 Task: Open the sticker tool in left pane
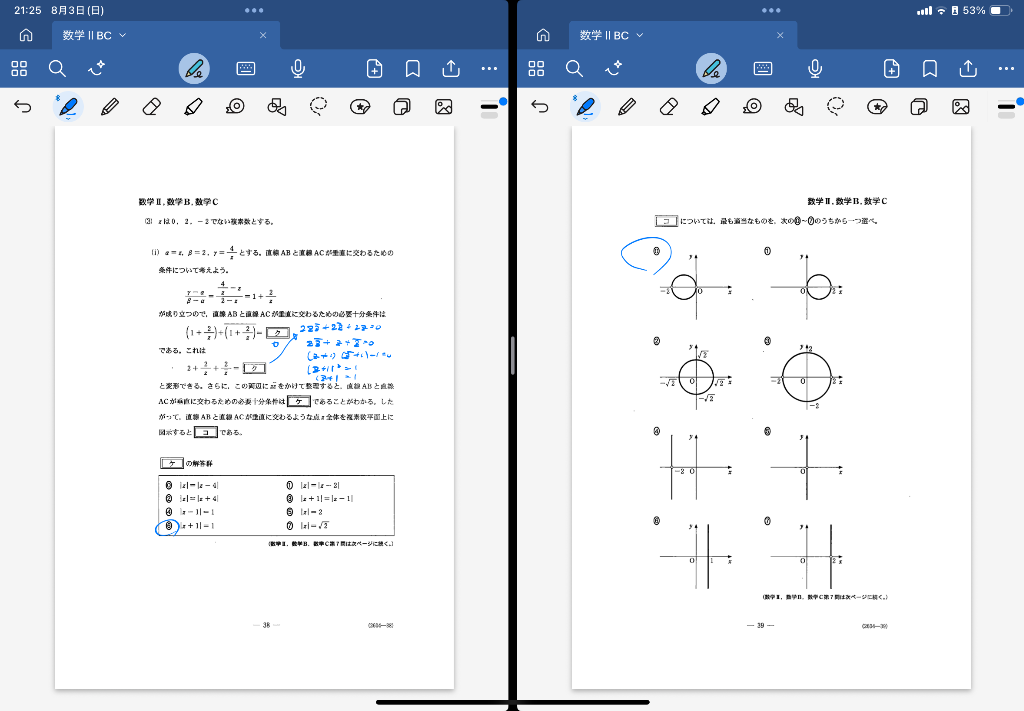[x=361, y=106]
